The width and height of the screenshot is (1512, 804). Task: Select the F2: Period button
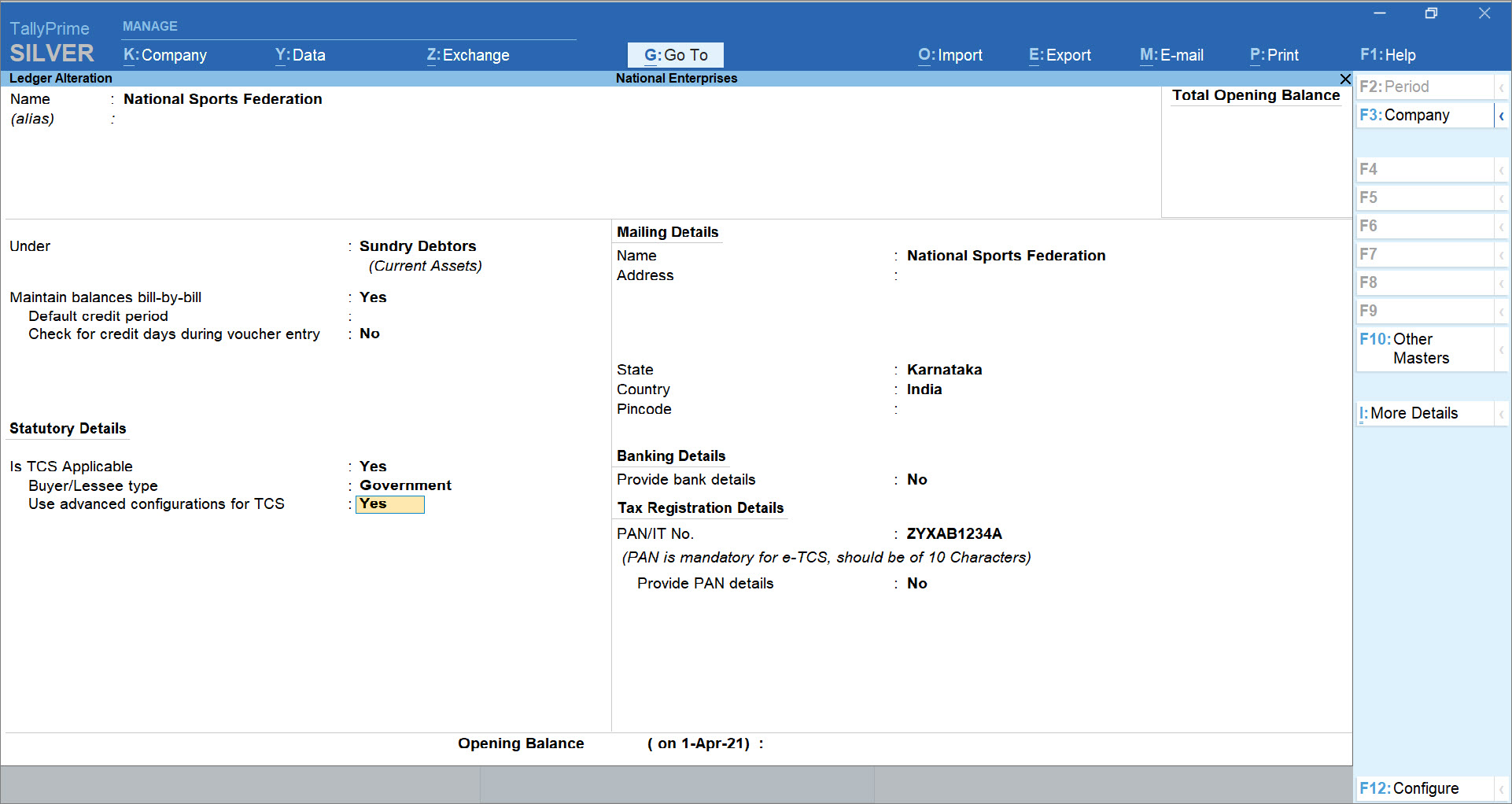pos(1425,87)
